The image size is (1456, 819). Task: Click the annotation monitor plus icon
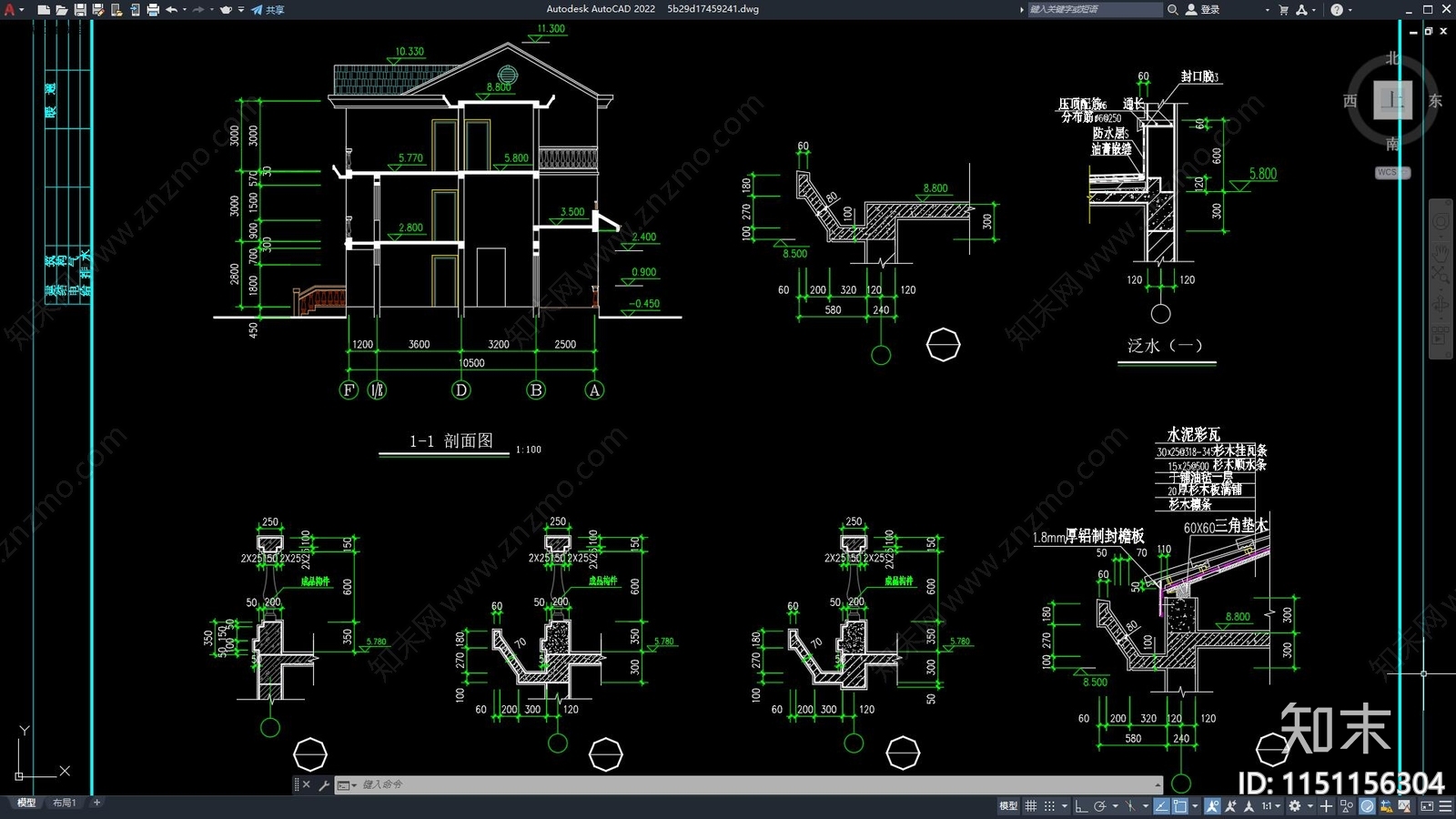[x=1326, y=806]
